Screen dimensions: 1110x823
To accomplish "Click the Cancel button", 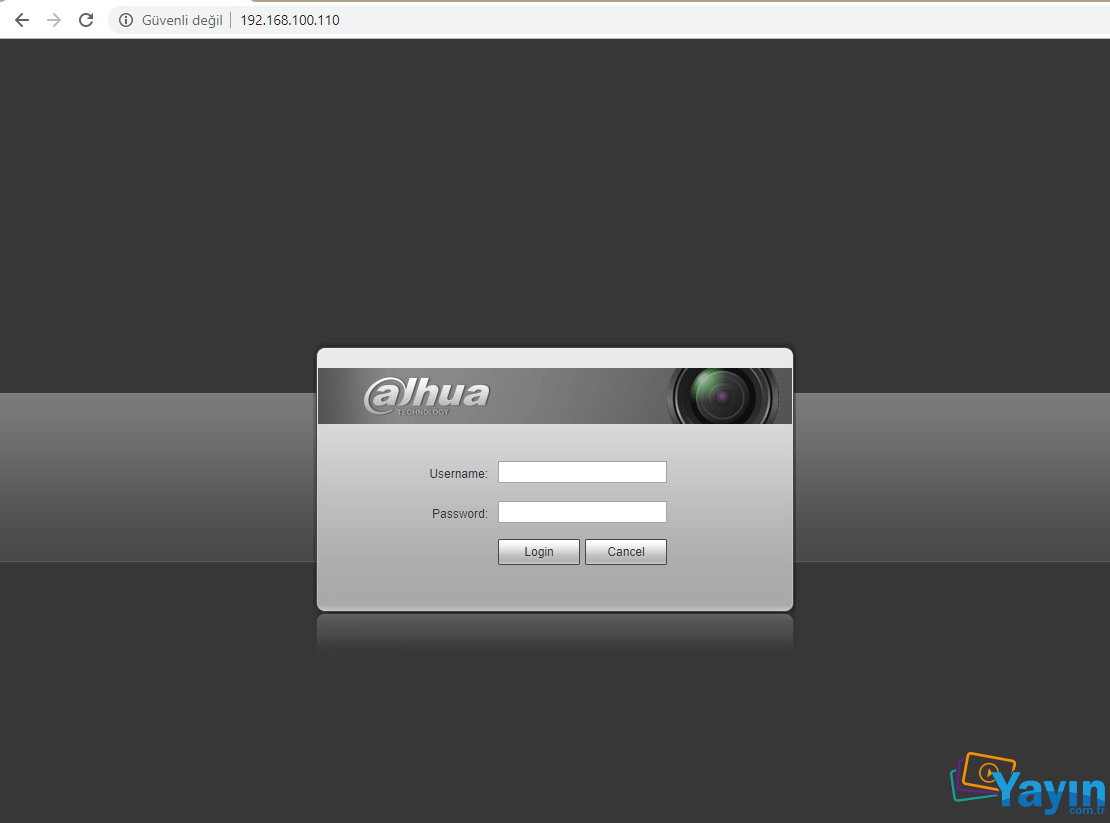I will point(626,552).
